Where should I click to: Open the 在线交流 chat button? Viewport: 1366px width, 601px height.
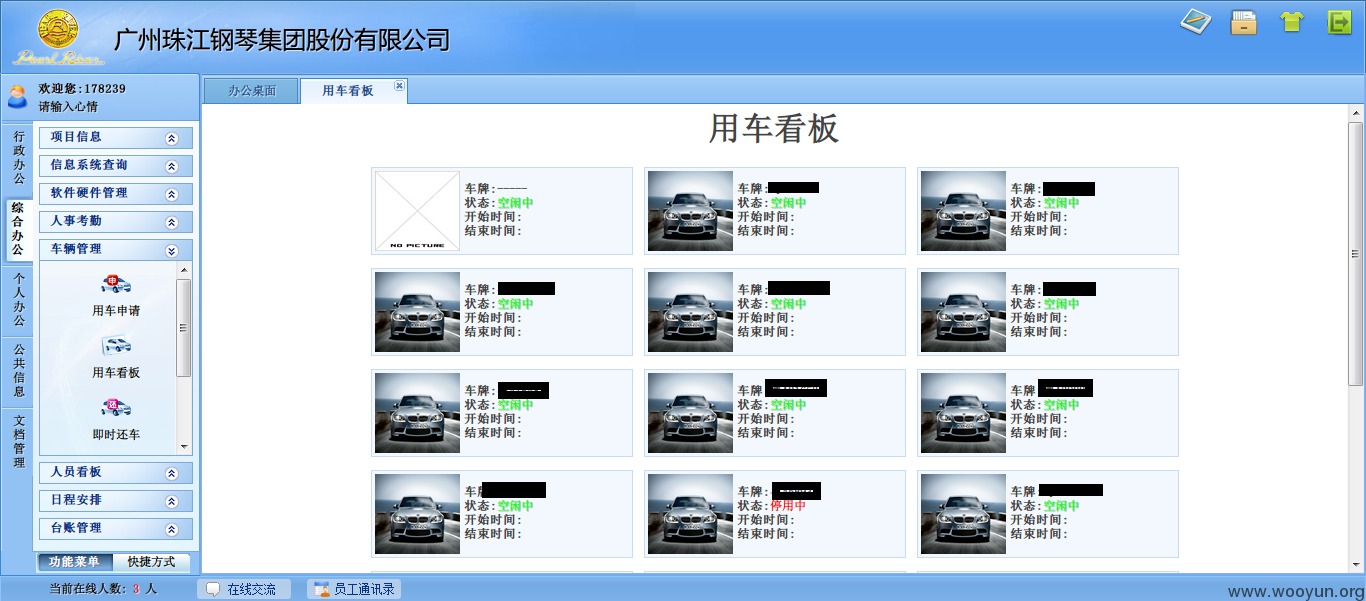click(x=243, y=589)
